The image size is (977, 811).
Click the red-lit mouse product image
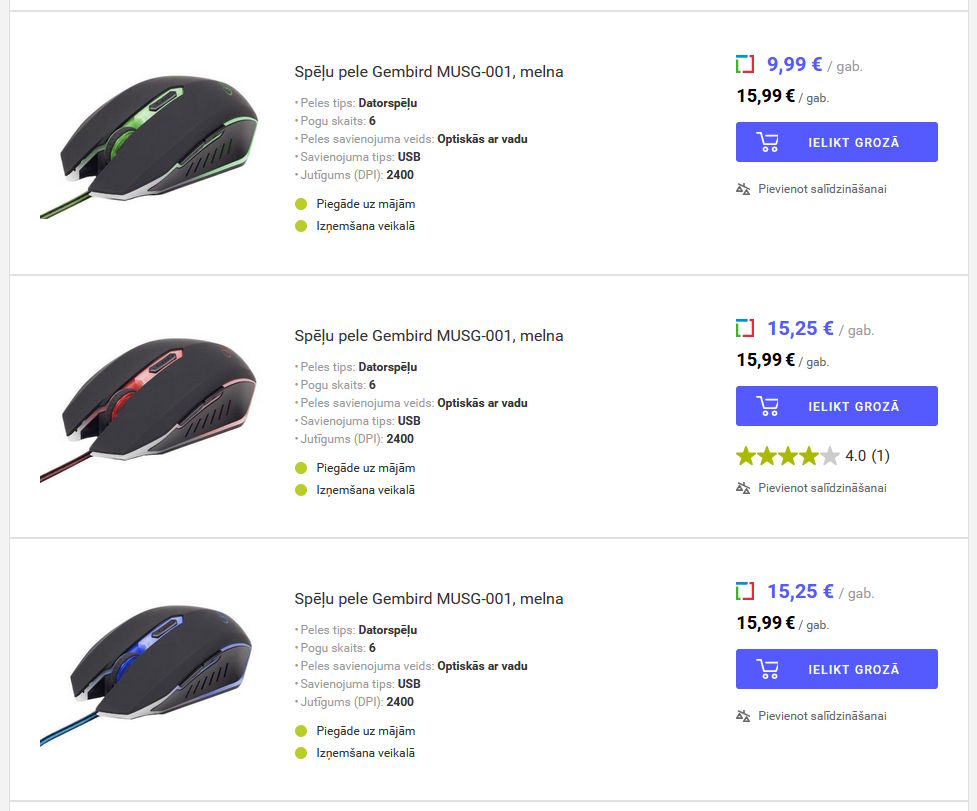[x=148, y=407]
